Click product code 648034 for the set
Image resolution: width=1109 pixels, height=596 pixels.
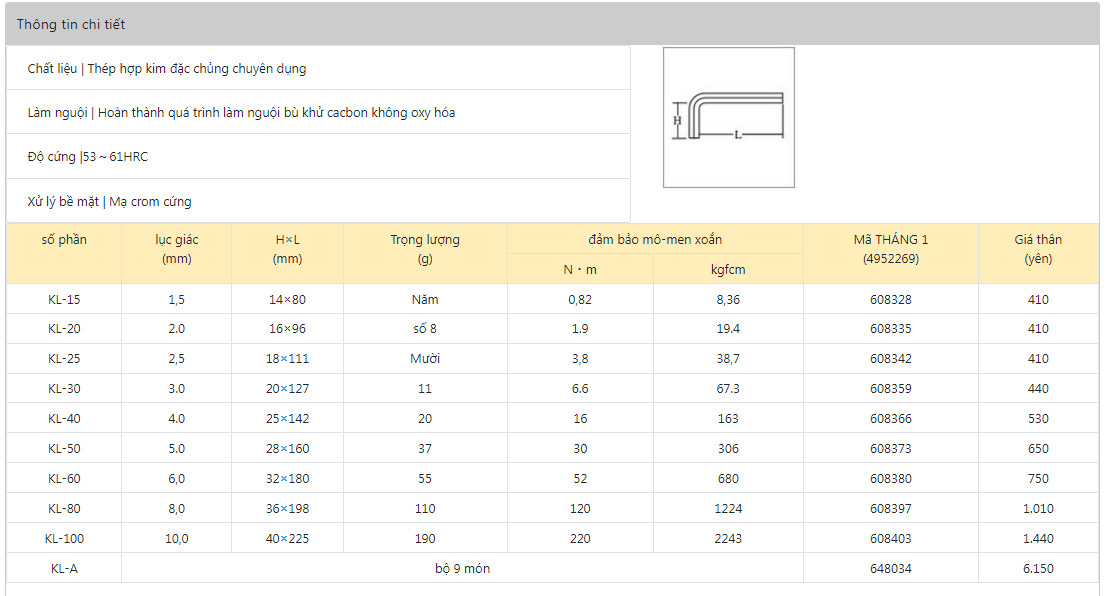pos(890,568)
